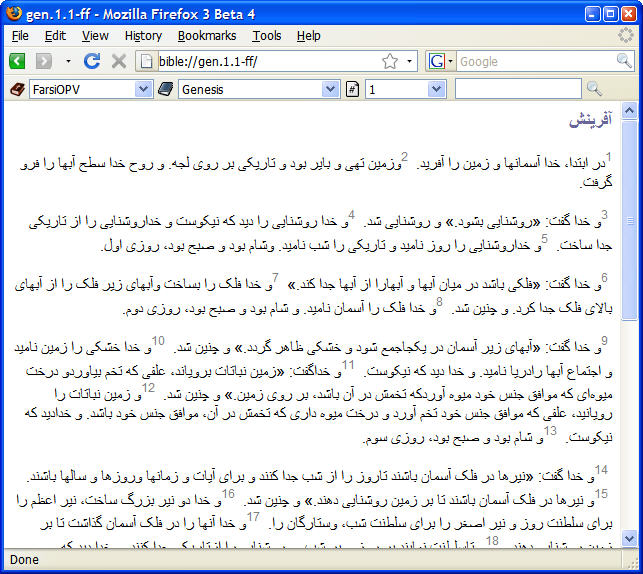Viewport: 643px width, 574px height.
Task: Click the scrollbar up arrow
Action: tap(629, 110)
